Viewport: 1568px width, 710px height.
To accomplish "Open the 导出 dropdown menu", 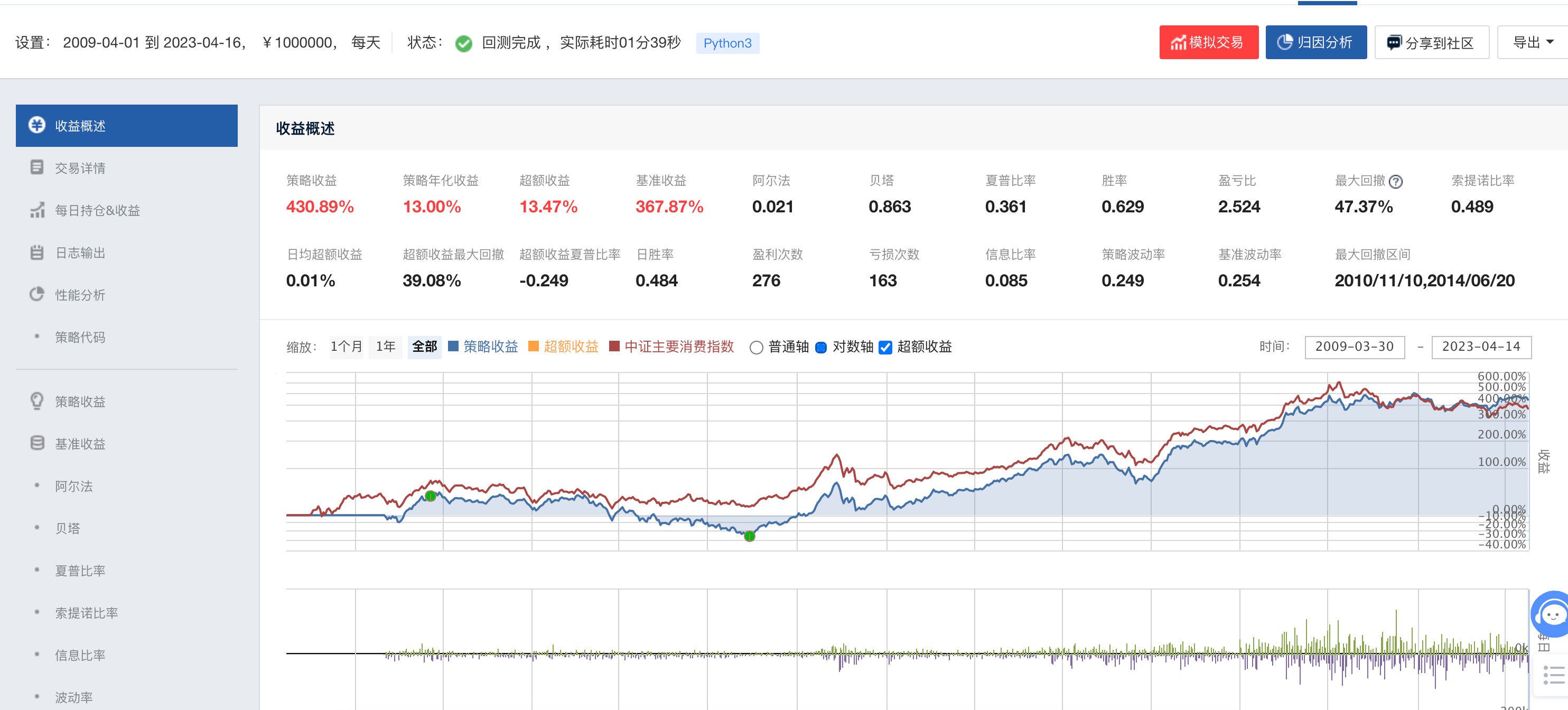I will click(x=1532, y=43).
